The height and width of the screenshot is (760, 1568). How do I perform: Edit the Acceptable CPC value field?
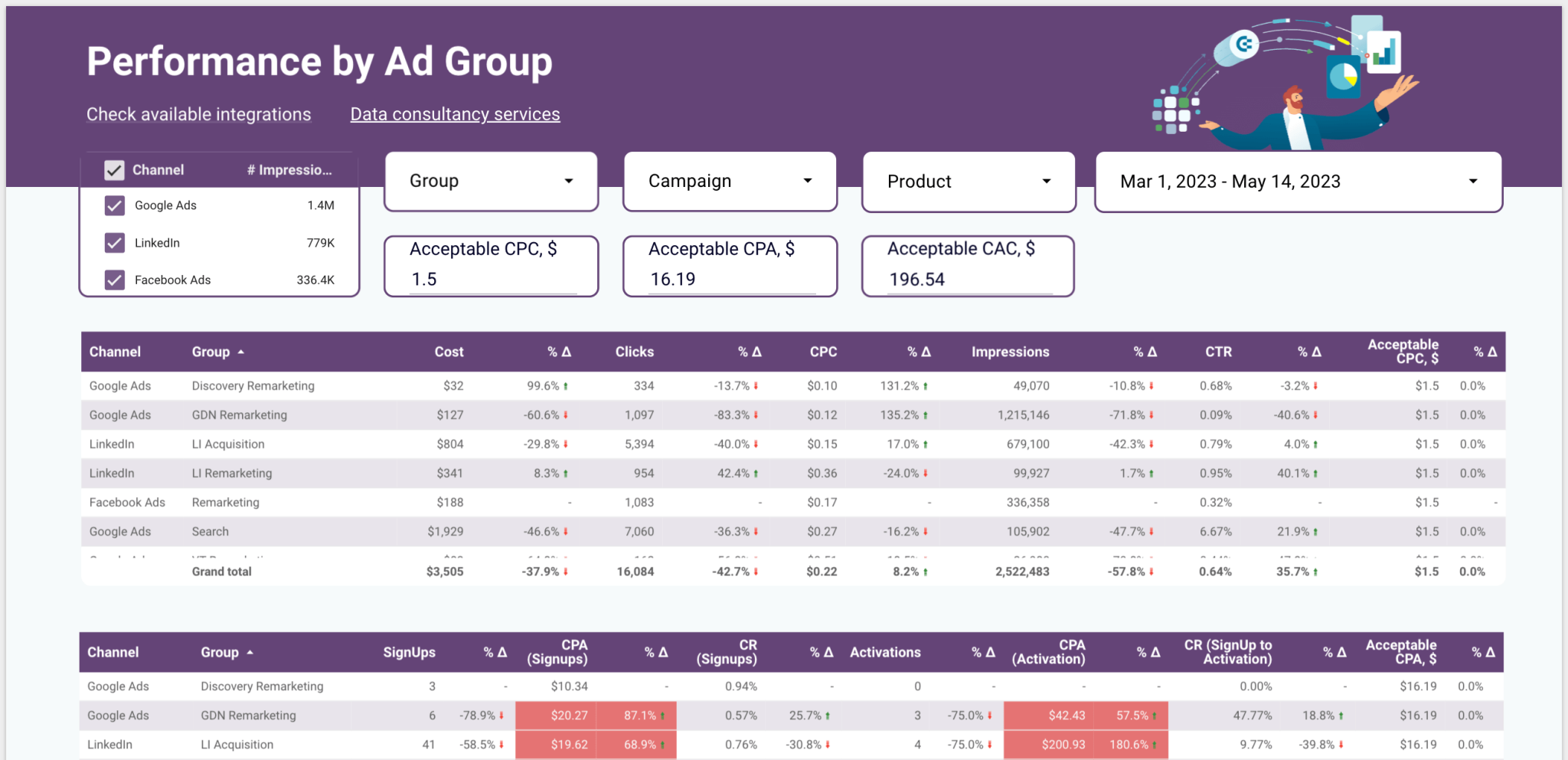tap(490, 279)
